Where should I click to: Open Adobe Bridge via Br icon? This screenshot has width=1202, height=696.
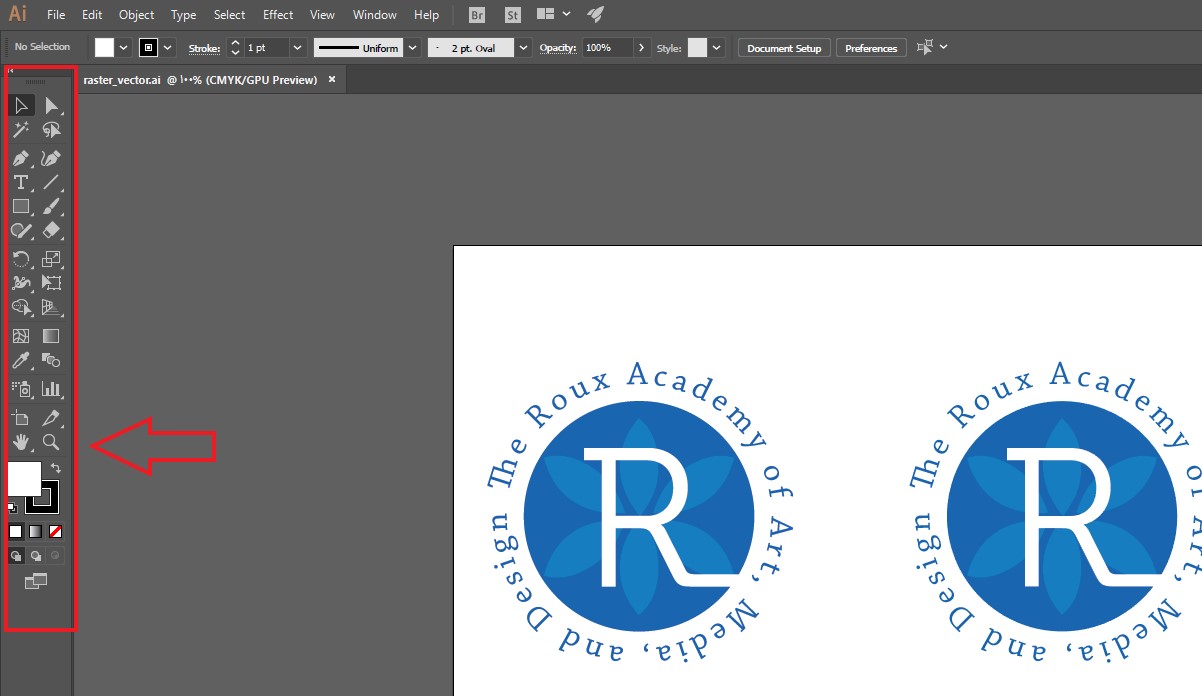pos(478,15)
